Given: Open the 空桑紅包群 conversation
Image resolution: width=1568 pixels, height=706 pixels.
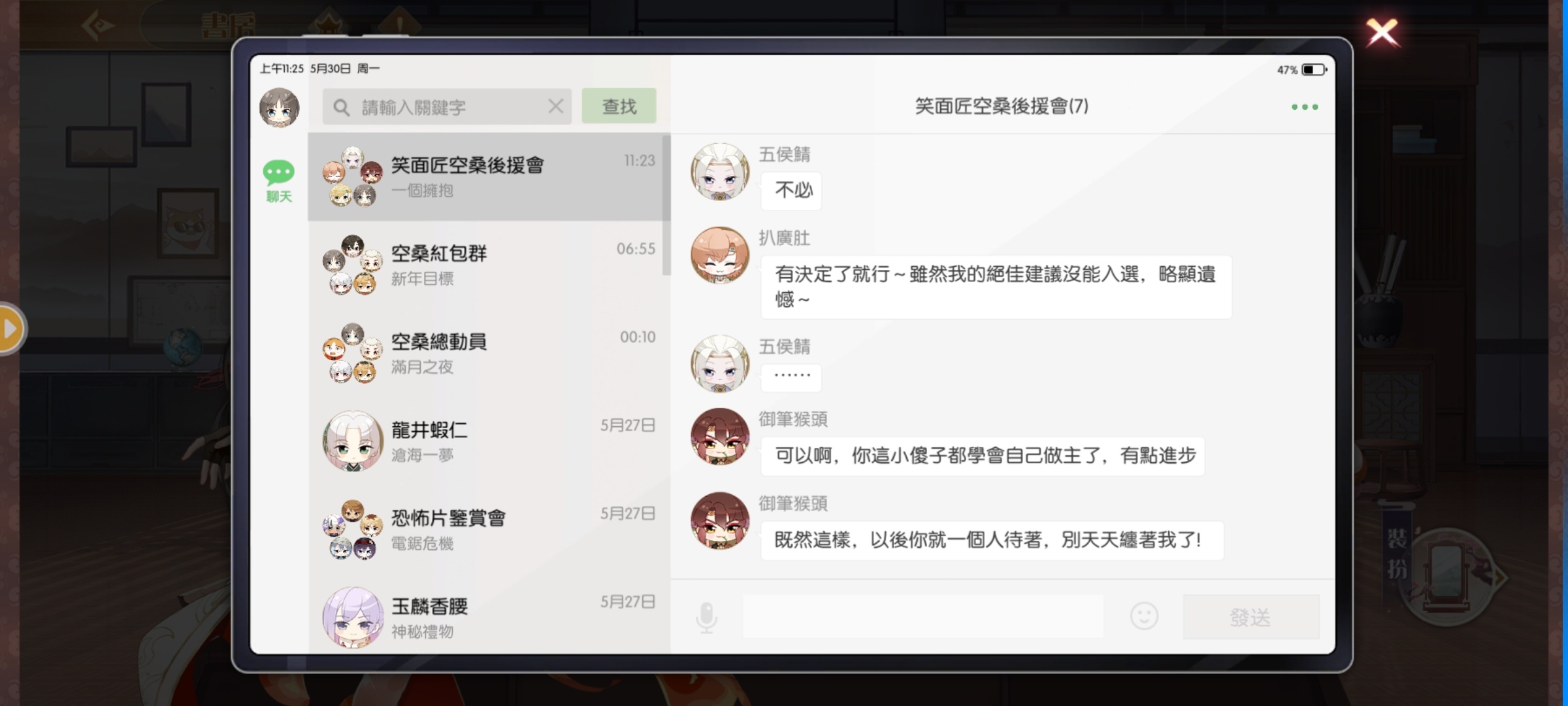Looking at the screenshot, I should click(489, 265).
